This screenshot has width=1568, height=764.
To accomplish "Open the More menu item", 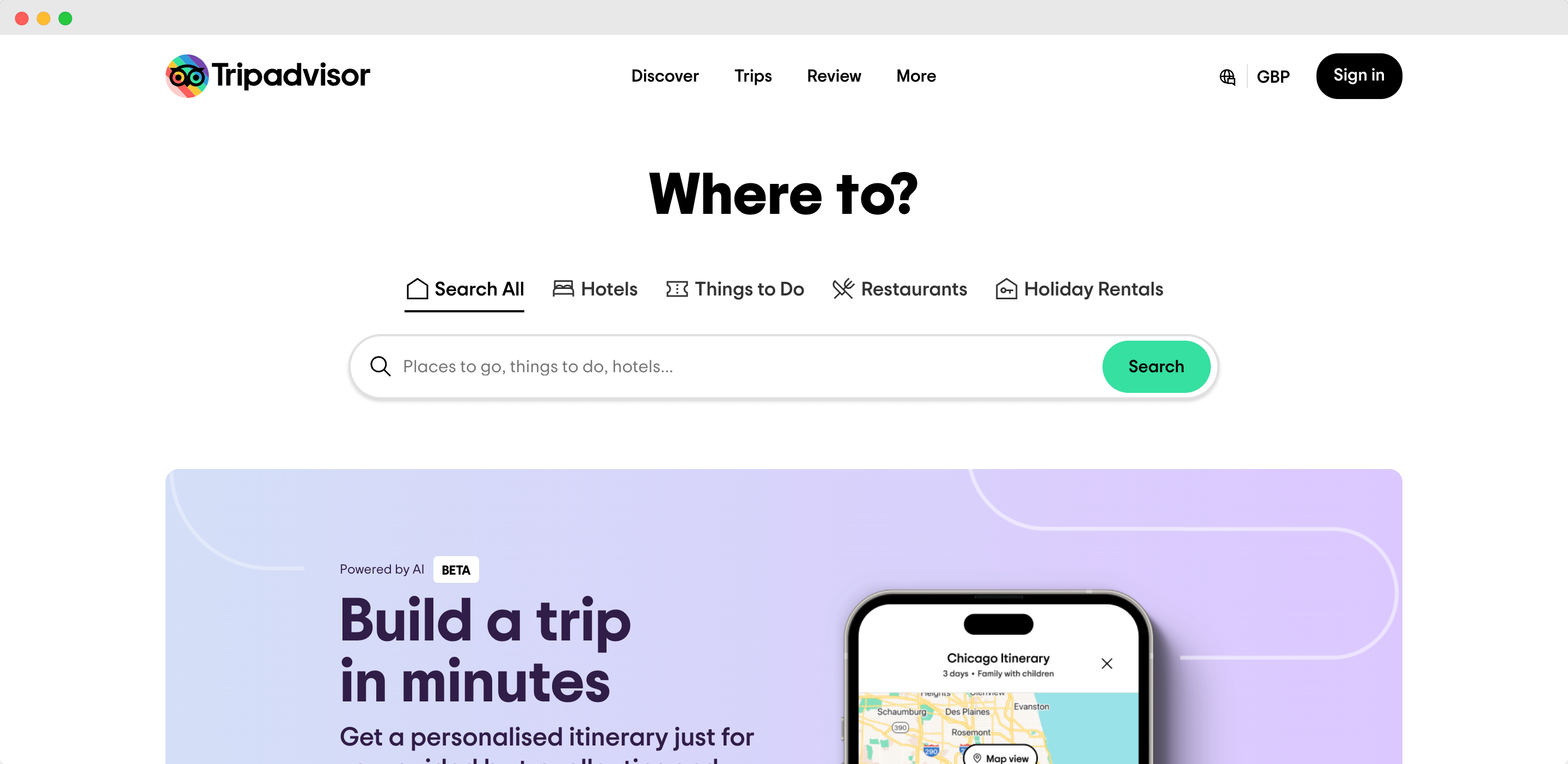I will click(915, 76).
